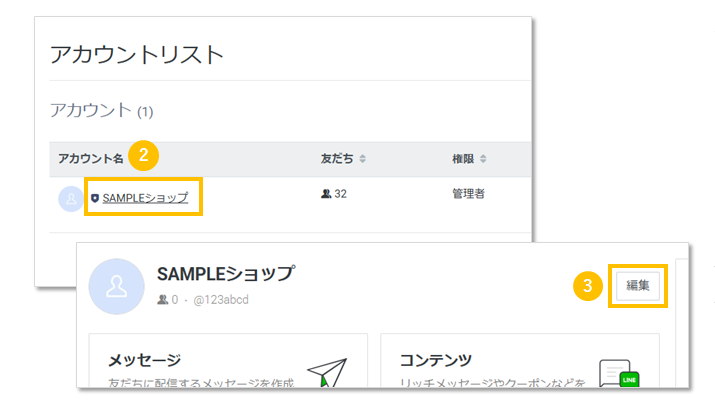Sort accounts by 権限 column arrows
Image resolution: width=715 pixels, height=407 pixels.
pos(485,159)
